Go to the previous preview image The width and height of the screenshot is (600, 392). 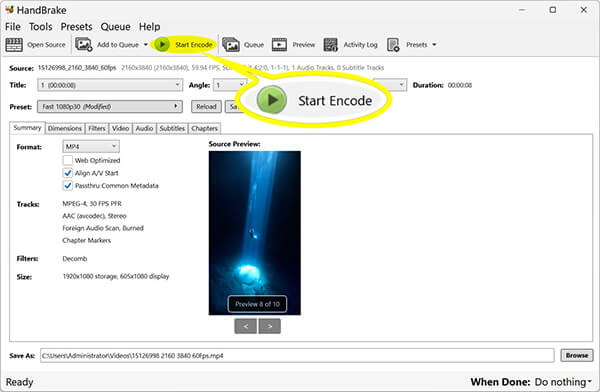coord(245,326)
